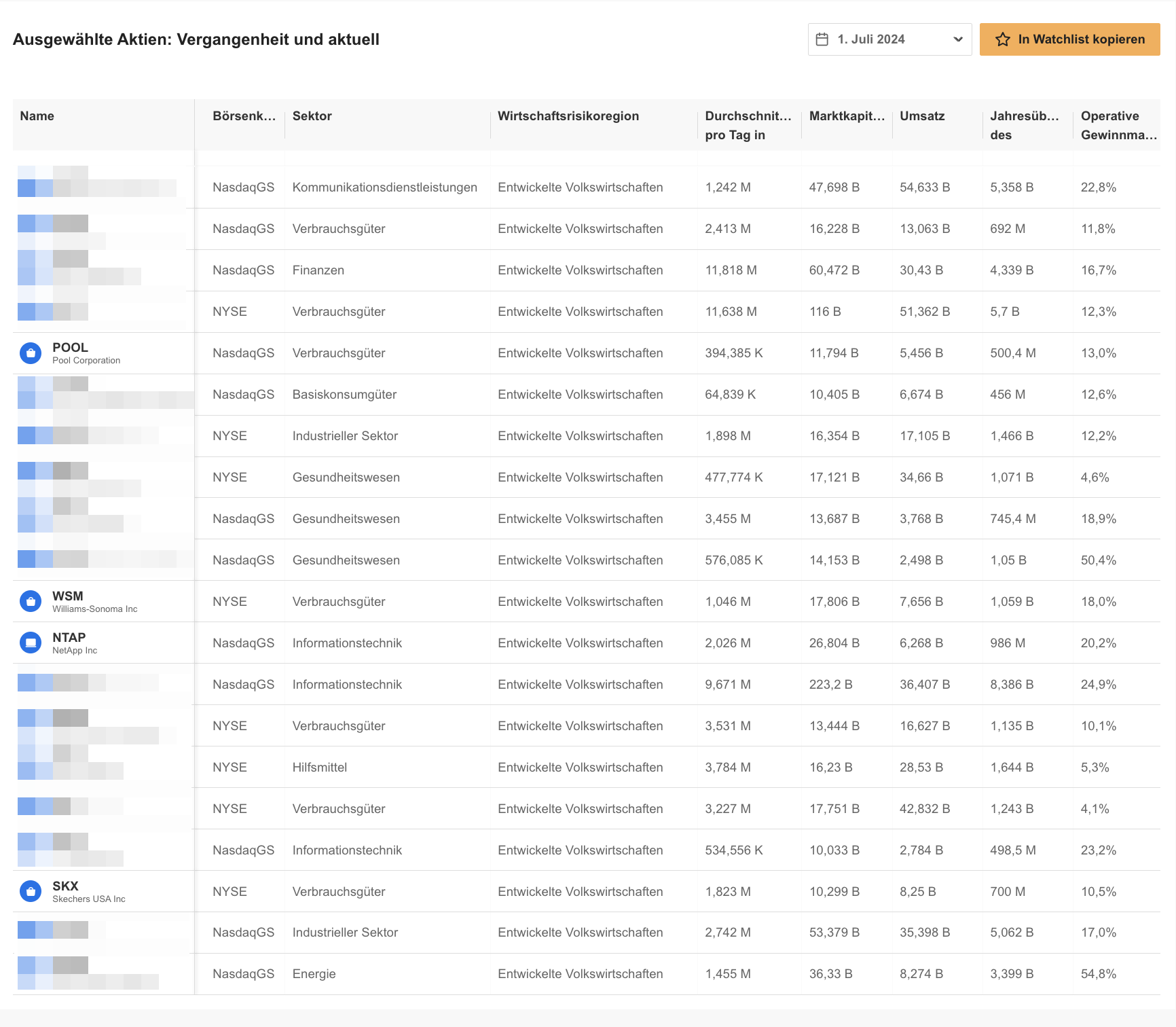Click the WSM shopping bag icon
The height and width of the screenshot is (1027, 1176).
31,602
